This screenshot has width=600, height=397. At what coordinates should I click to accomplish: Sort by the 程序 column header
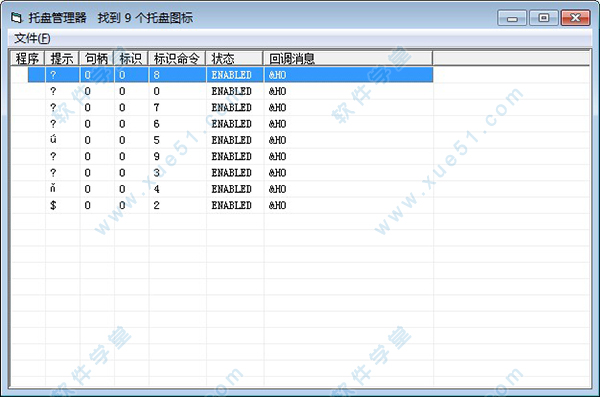tap(27, 59)
